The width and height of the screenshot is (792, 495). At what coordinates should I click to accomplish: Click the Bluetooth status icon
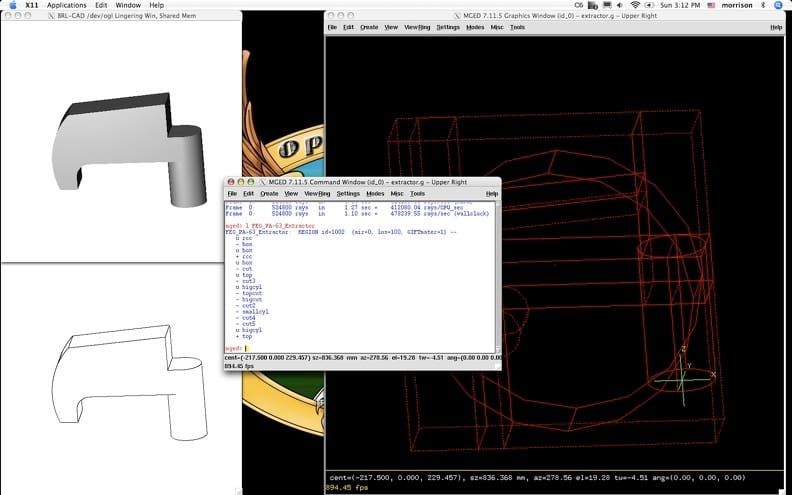point(763,5)
